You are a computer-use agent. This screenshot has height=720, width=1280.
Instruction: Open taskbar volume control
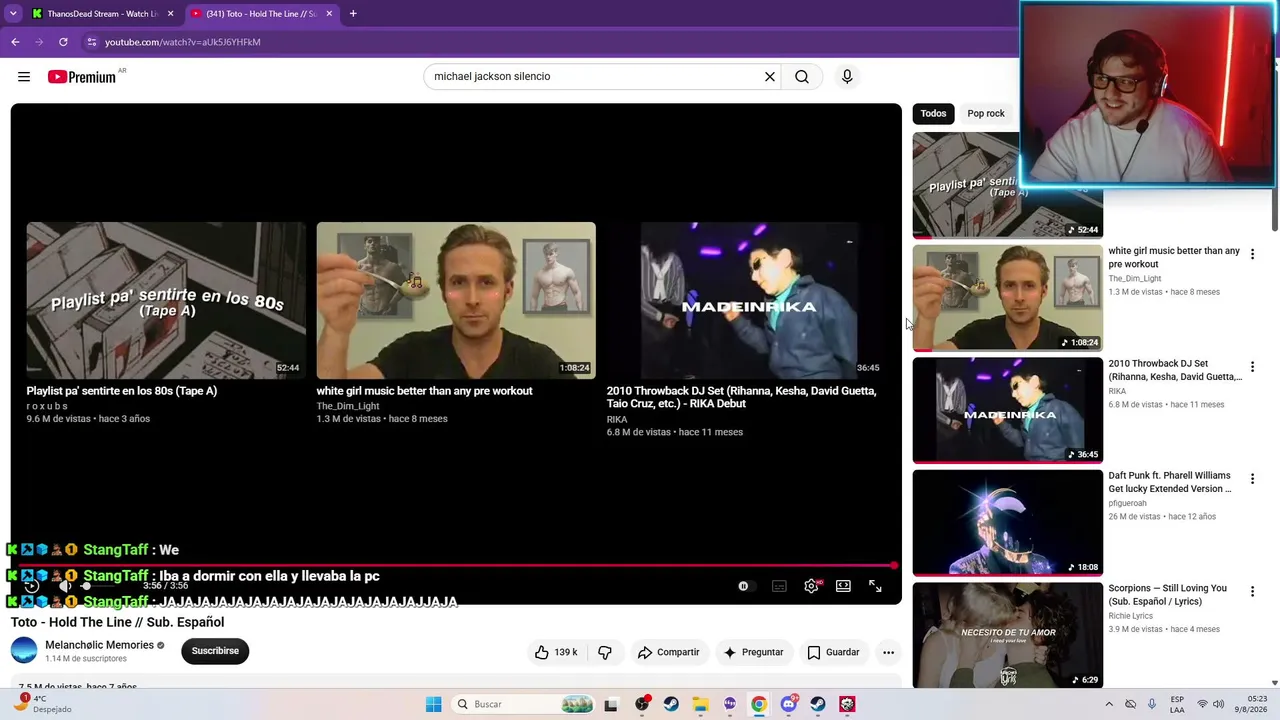1219,704
